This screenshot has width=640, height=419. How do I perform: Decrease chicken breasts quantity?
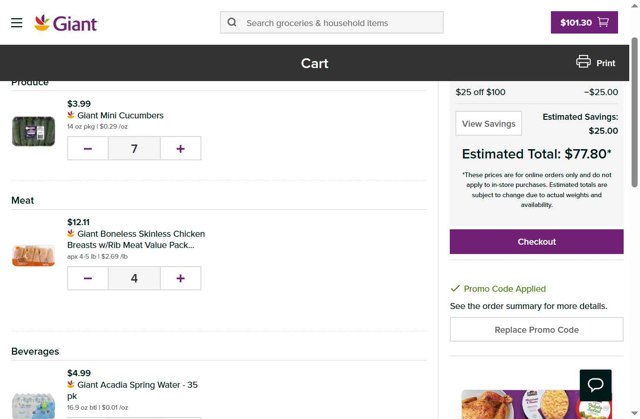(x=88, y=278)
